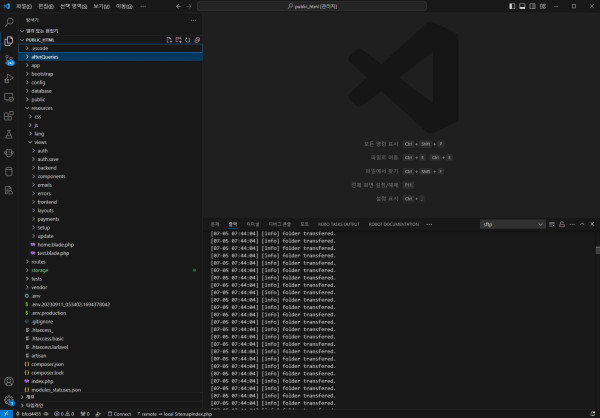Expand the database folder
The width and height of the screenshot is (600, 418).
[x=111, y=91]
